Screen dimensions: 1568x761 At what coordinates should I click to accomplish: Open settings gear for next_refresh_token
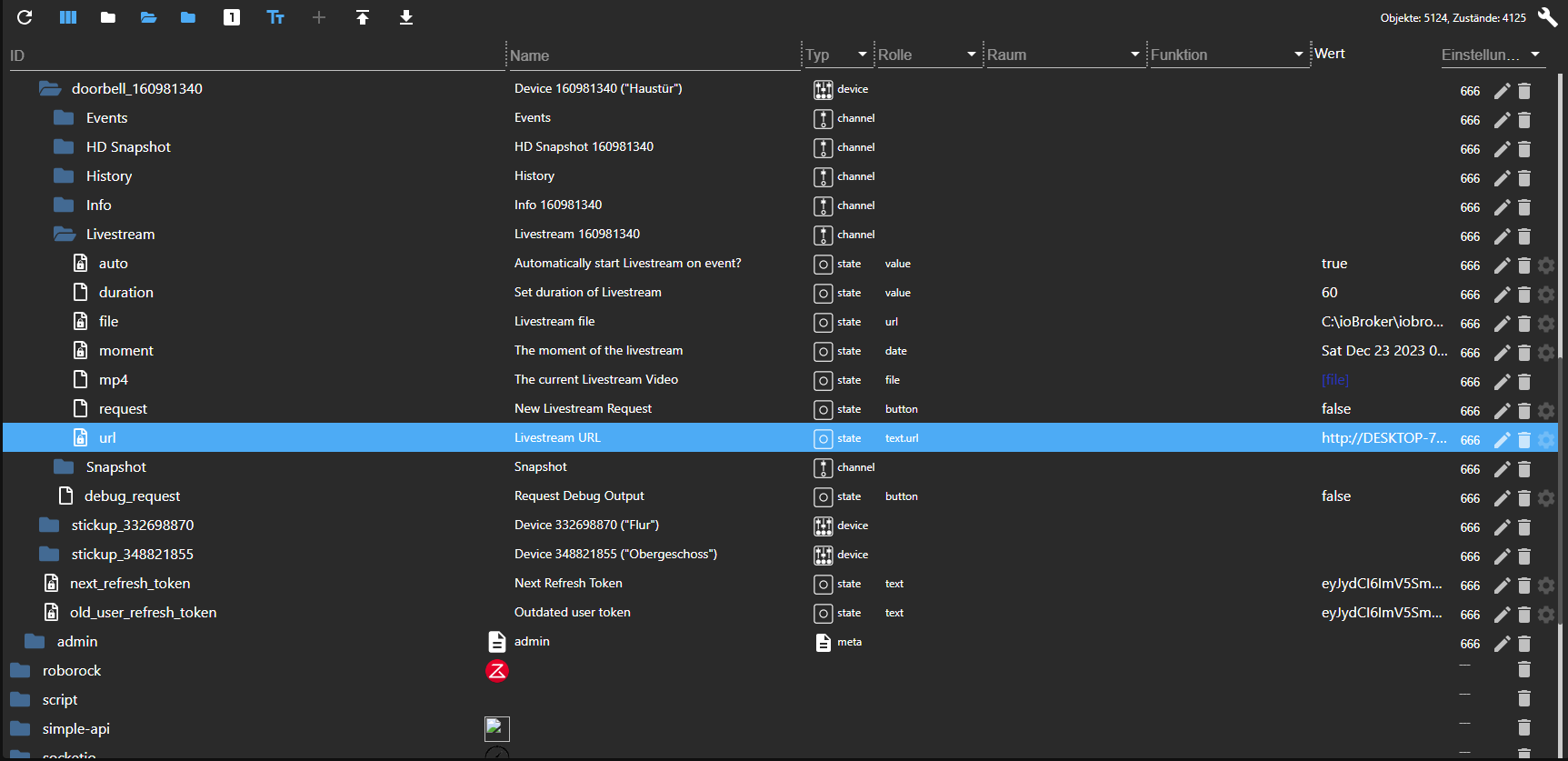pos(1546,586)
